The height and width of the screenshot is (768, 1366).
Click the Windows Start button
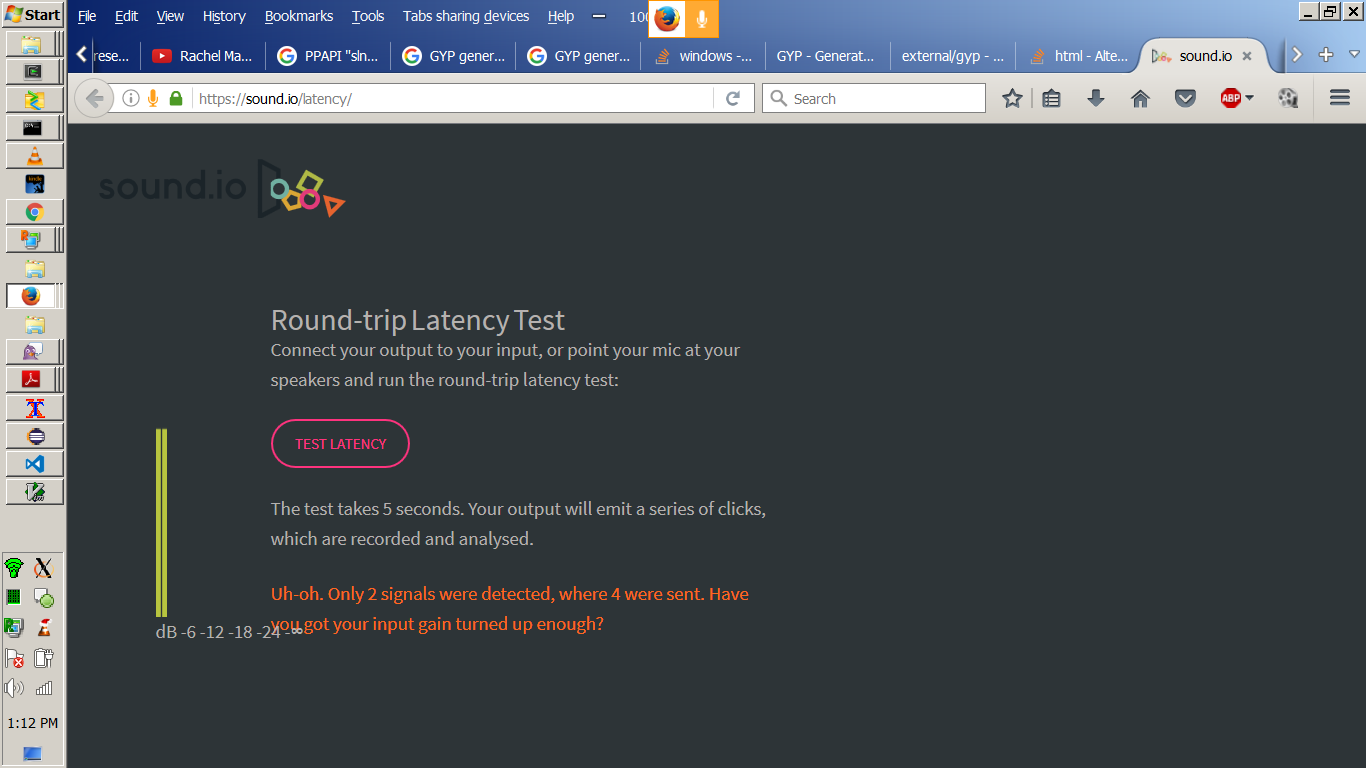33,15
